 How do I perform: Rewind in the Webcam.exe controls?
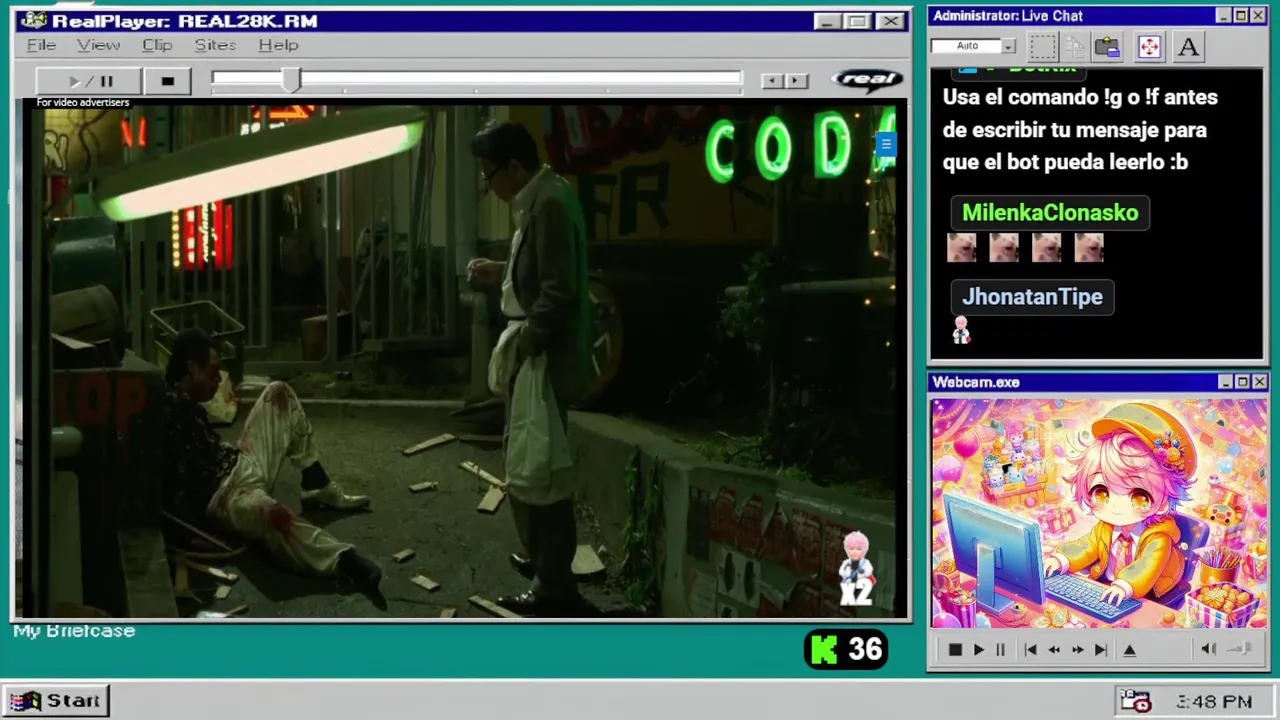1054,650
